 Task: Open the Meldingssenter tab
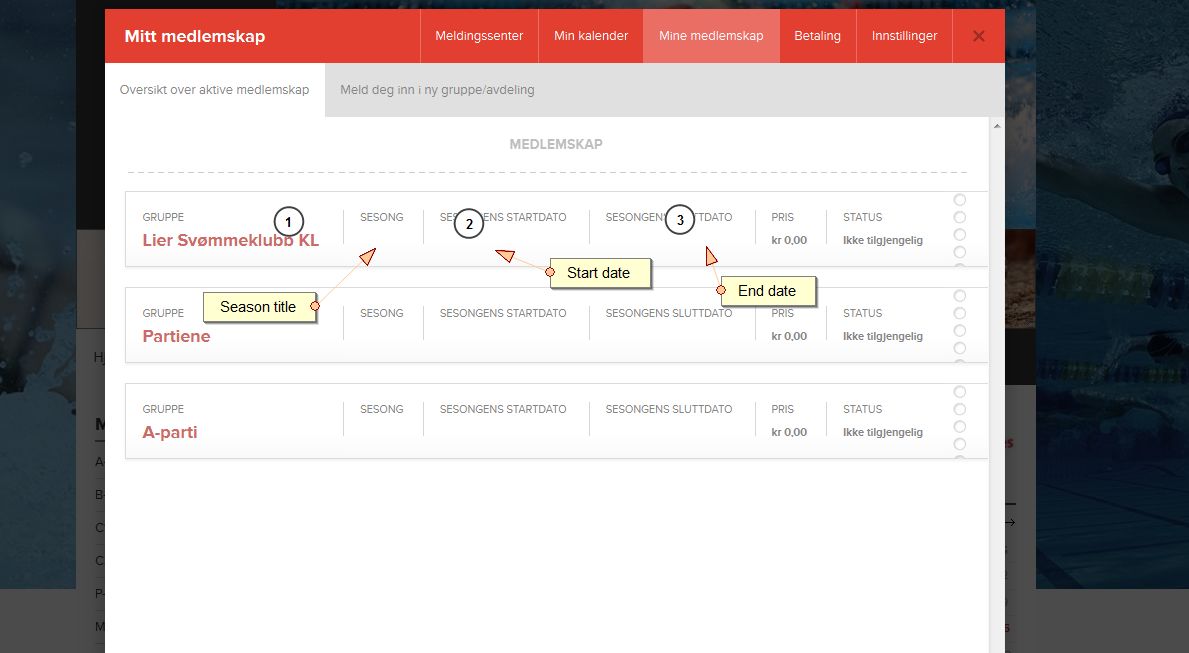[478, 36]
